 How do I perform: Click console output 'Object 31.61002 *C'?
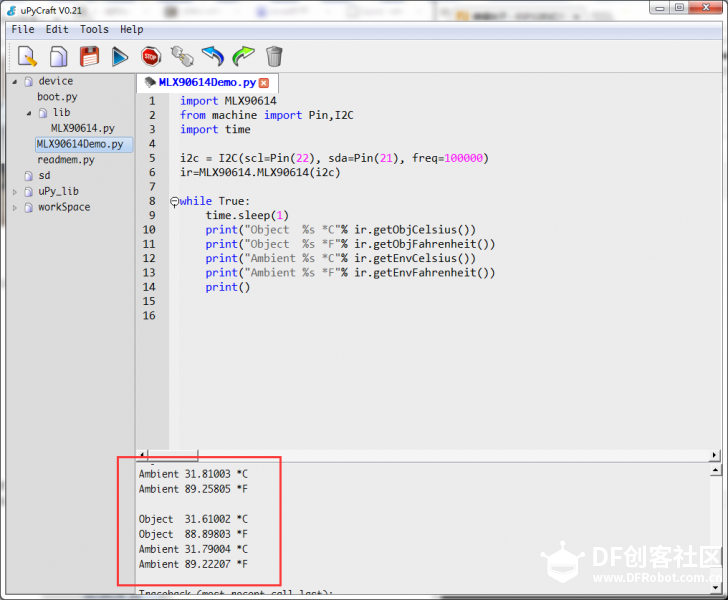(x=193, y=519)
